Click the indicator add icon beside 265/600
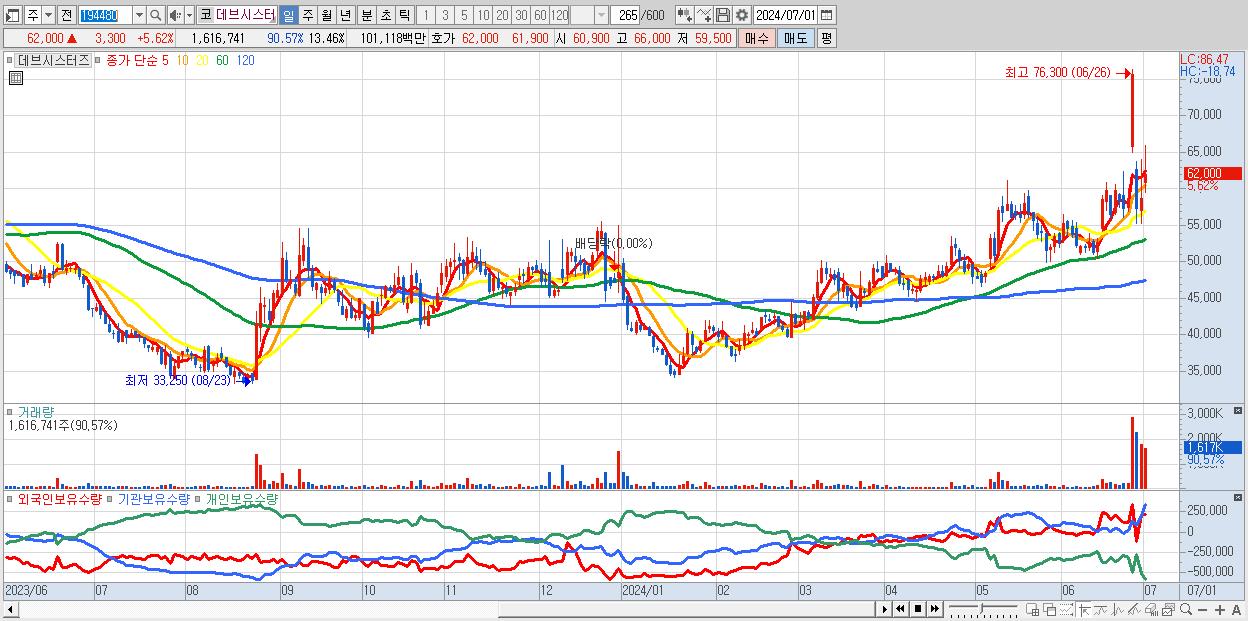This screenshot has width=1248, height=621. coord(685,15)
